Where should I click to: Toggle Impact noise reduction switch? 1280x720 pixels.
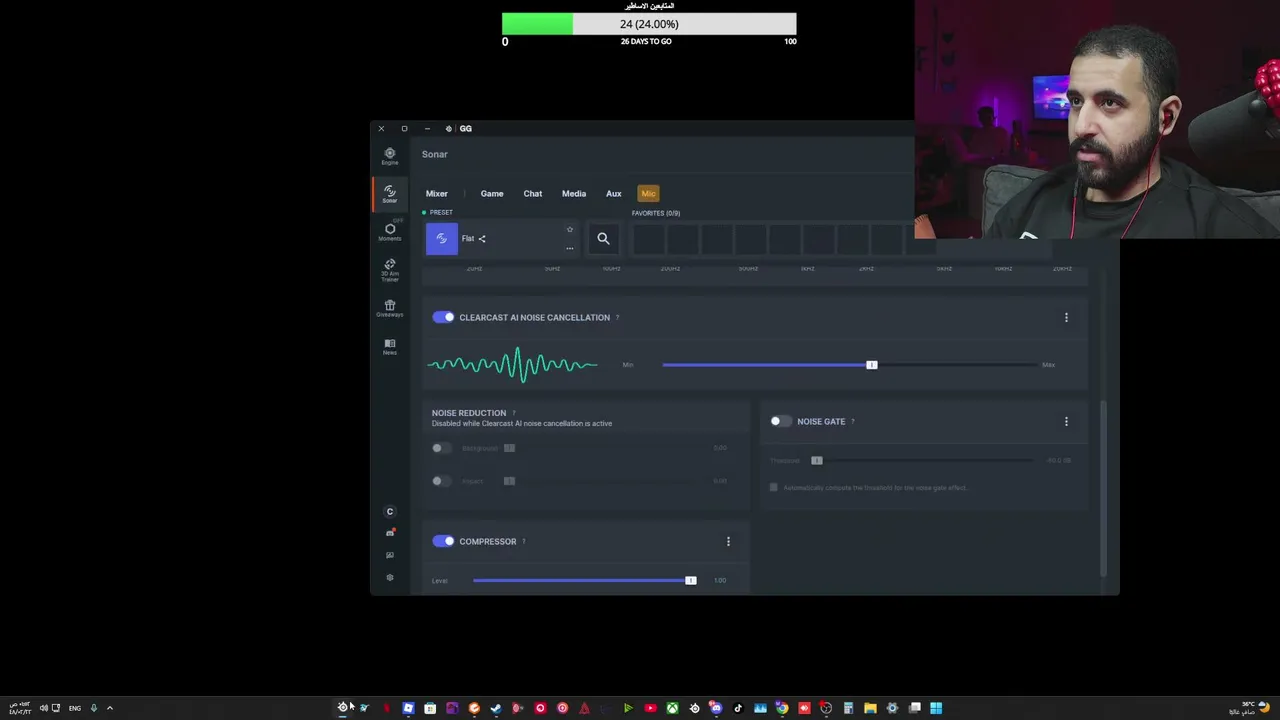pyautogui.click(x=442, y=481)
